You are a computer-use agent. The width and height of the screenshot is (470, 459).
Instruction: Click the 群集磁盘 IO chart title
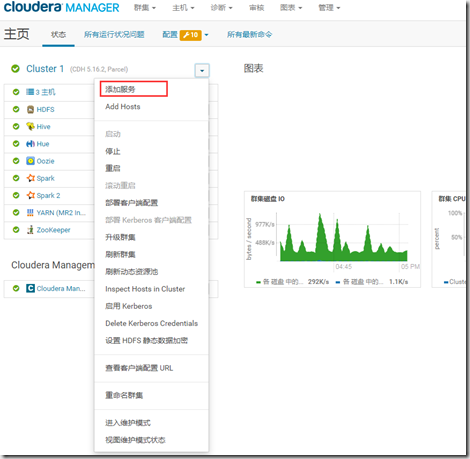point(268,199)
